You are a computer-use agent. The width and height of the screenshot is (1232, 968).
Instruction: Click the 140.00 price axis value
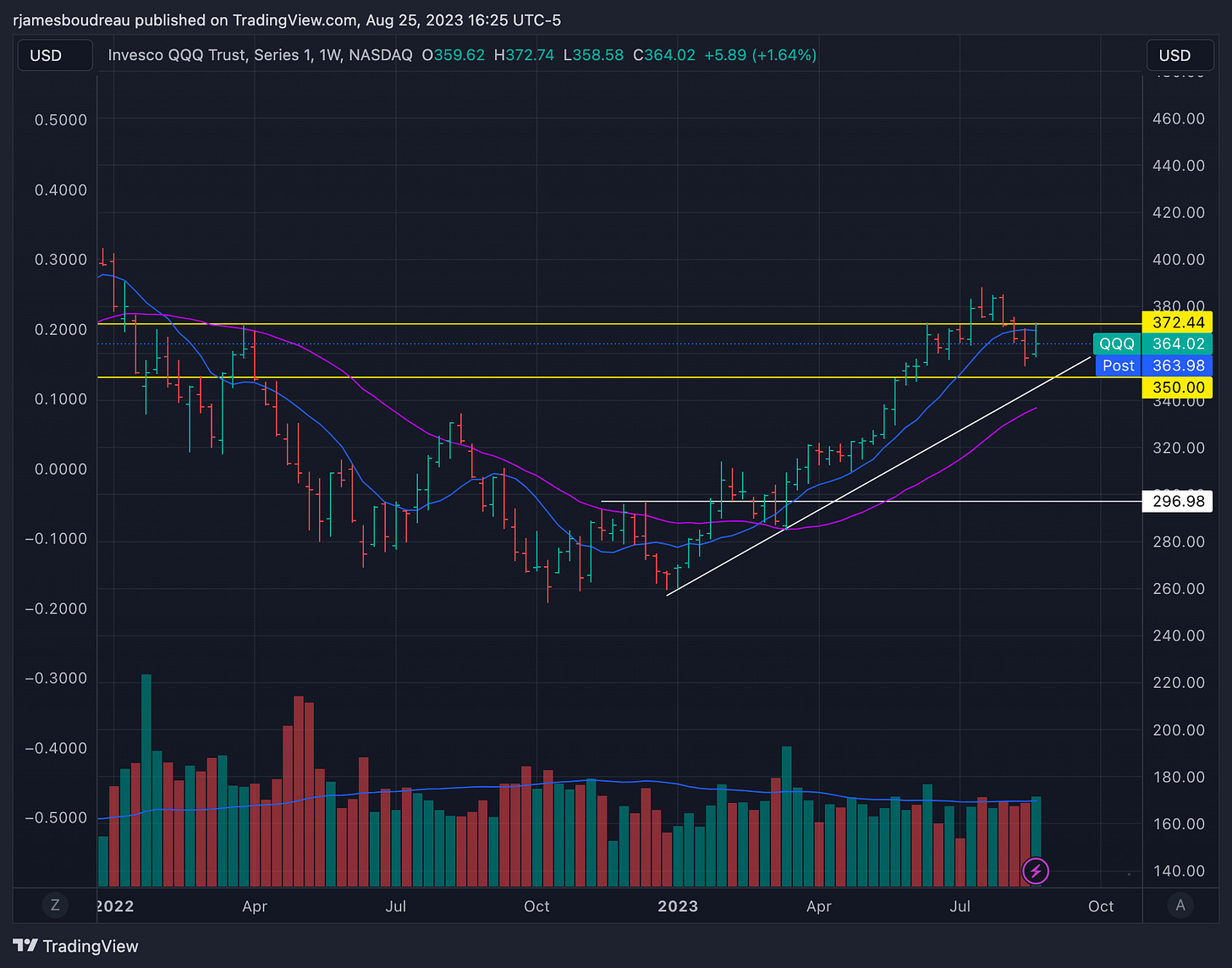click(x=1179, y=871)
